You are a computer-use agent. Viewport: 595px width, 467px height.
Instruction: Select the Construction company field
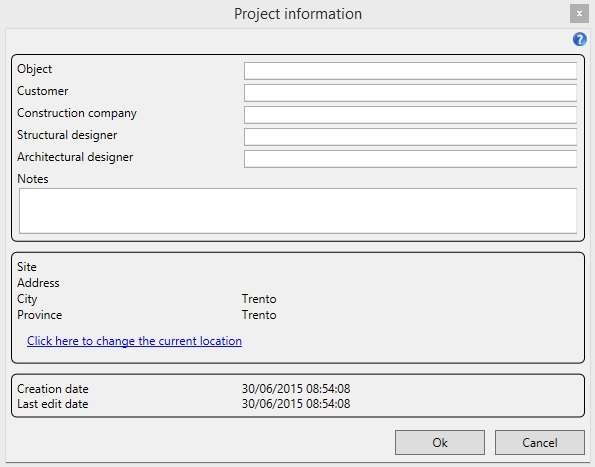point(410,115)
